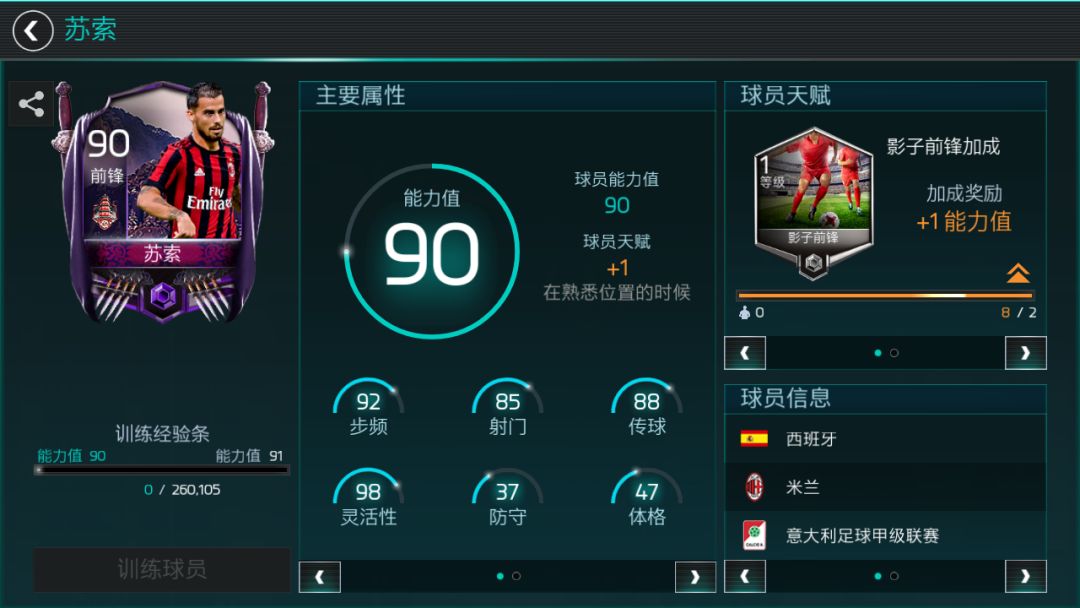Show the next 主要属性 page
1080x608 pixels.
pyautogui.click(x=695, y=577)
